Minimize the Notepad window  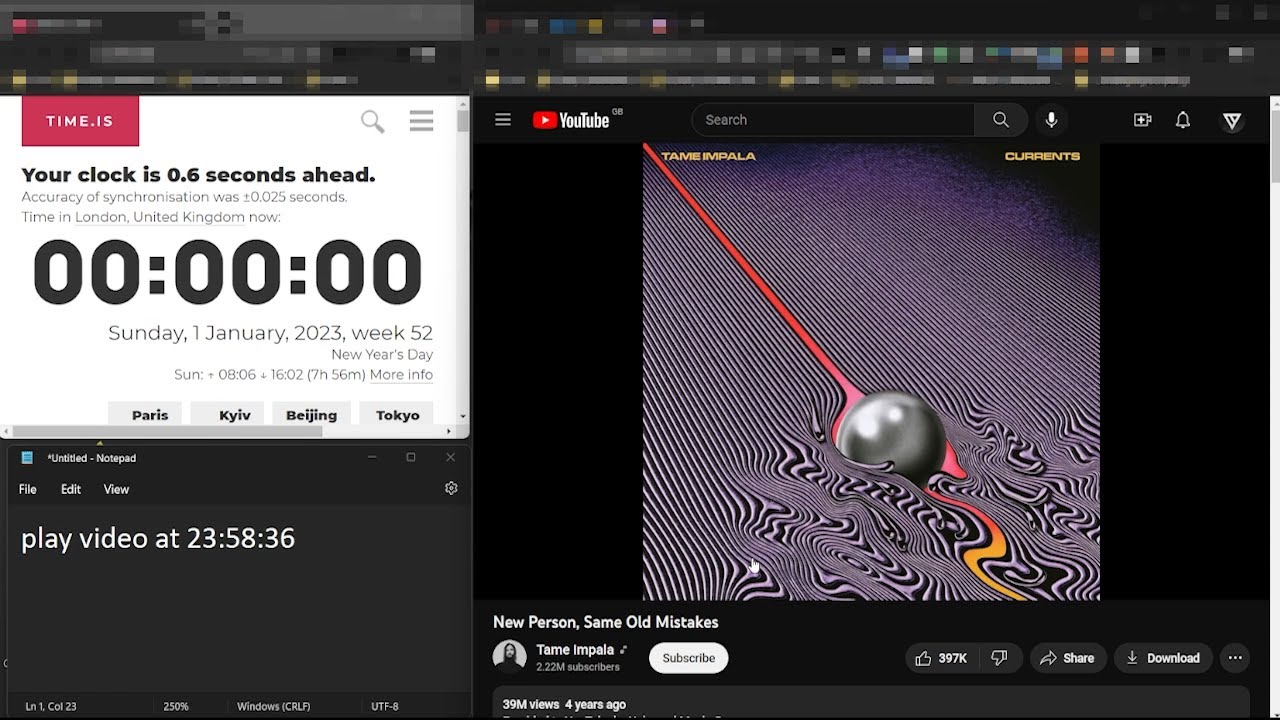[372, 457]
